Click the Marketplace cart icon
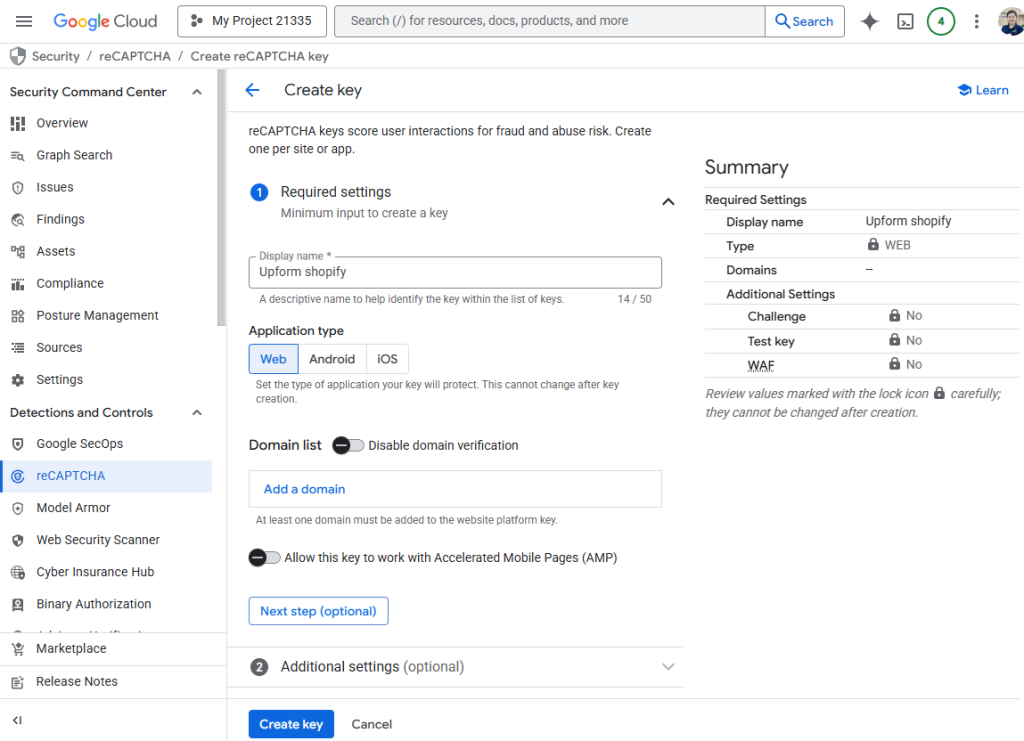Screen dimensions: 1024x741 pyautogui.click(x=18, y=649)
